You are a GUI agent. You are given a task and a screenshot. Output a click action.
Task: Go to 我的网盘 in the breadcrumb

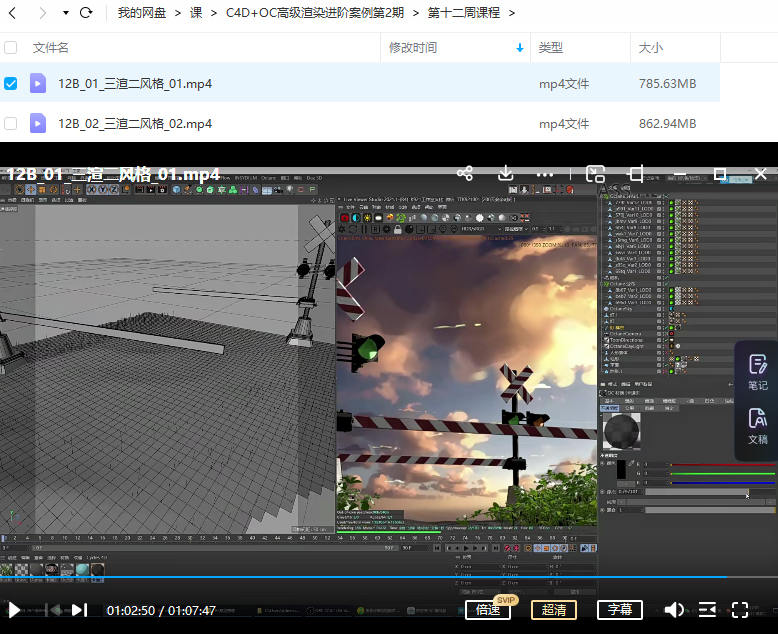tap(140, 13)
